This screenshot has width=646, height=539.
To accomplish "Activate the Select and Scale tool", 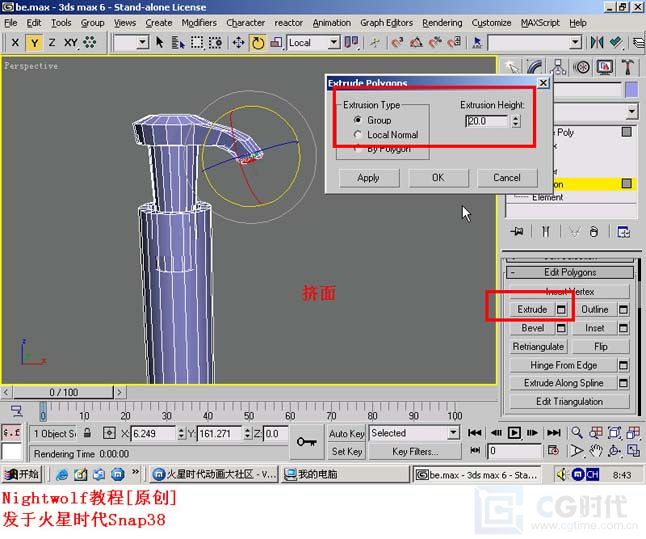I will point(276,42).
